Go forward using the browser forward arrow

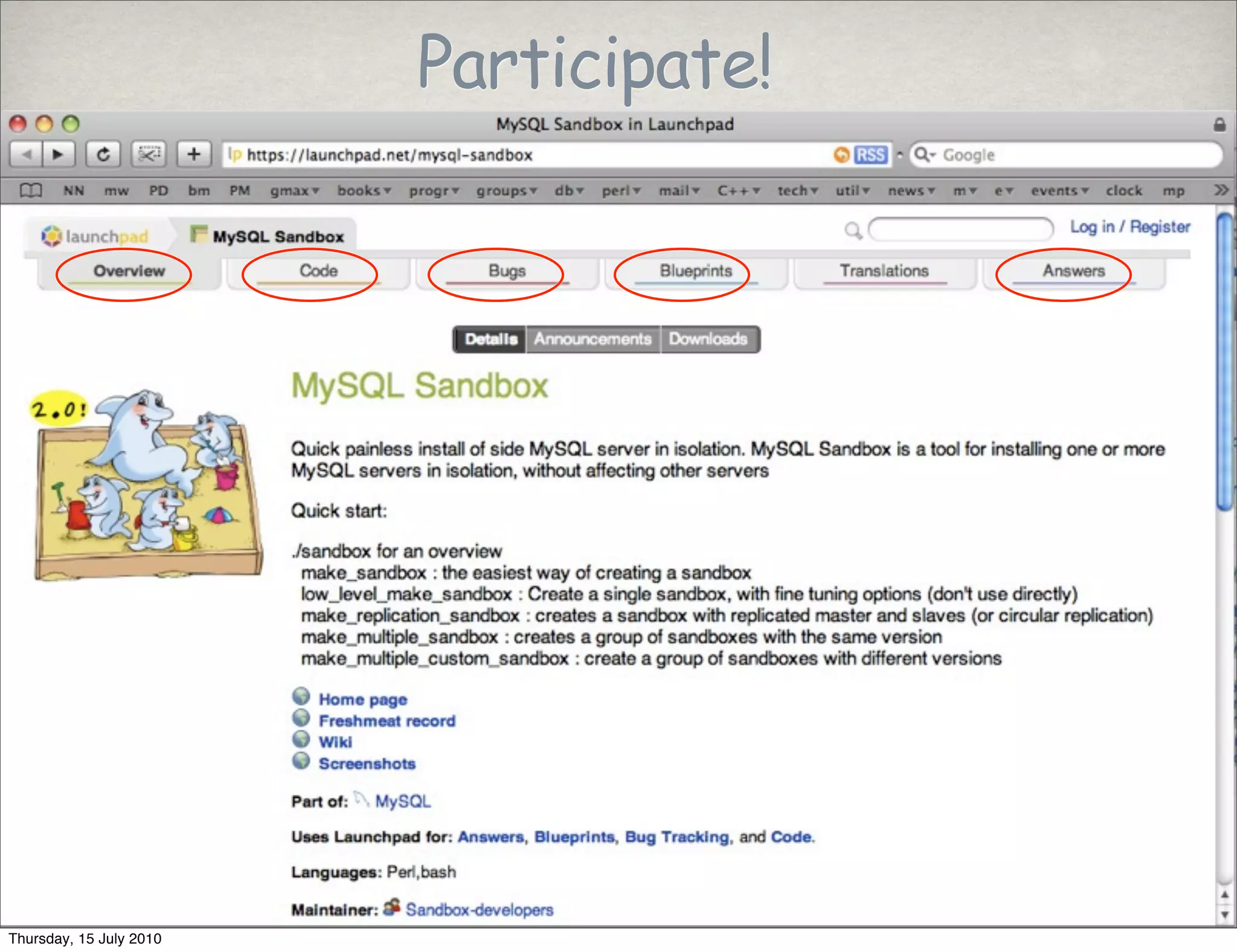pyautogui.click(x=59, y=155)
